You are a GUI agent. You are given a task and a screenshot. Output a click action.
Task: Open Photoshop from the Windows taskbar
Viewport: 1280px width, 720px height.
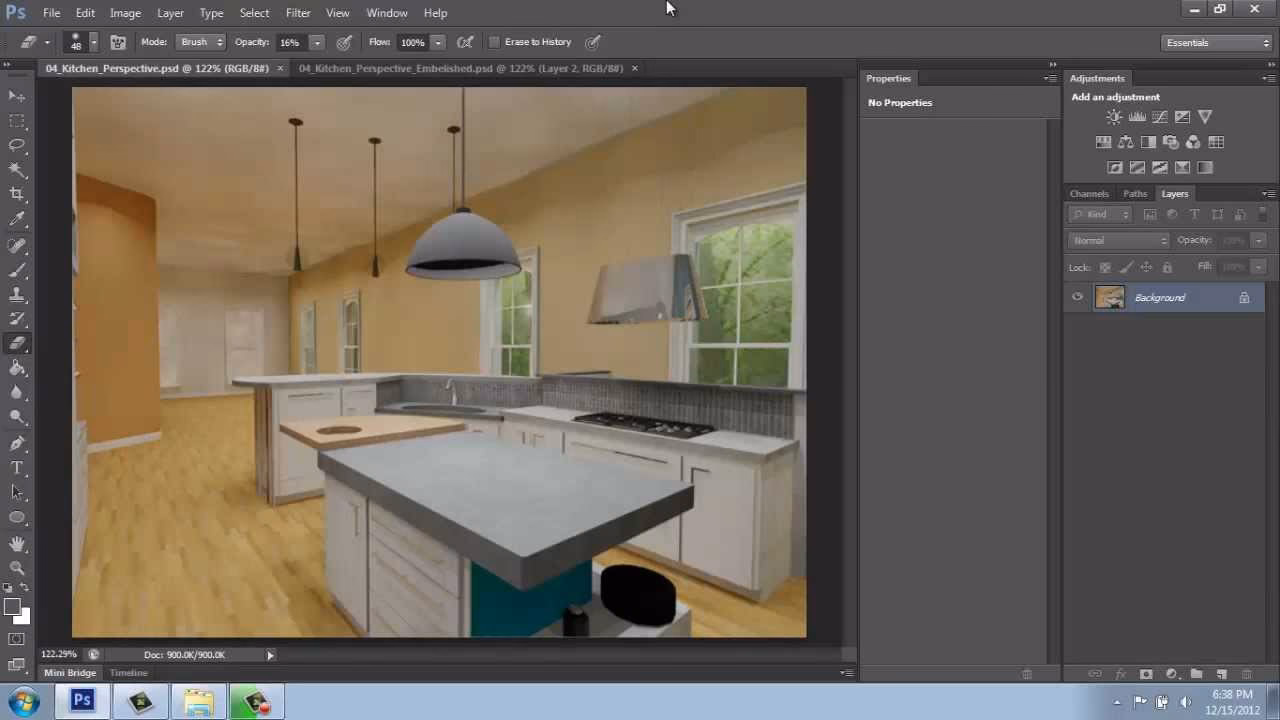pyautogui.click(x=82, y=700)
